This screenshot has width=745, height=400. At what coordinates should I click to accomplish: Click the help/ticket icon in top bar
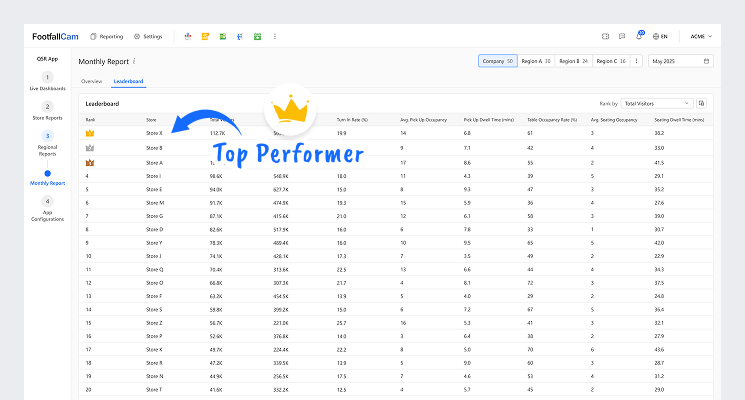pyautogui.click(x=605, y=36)
